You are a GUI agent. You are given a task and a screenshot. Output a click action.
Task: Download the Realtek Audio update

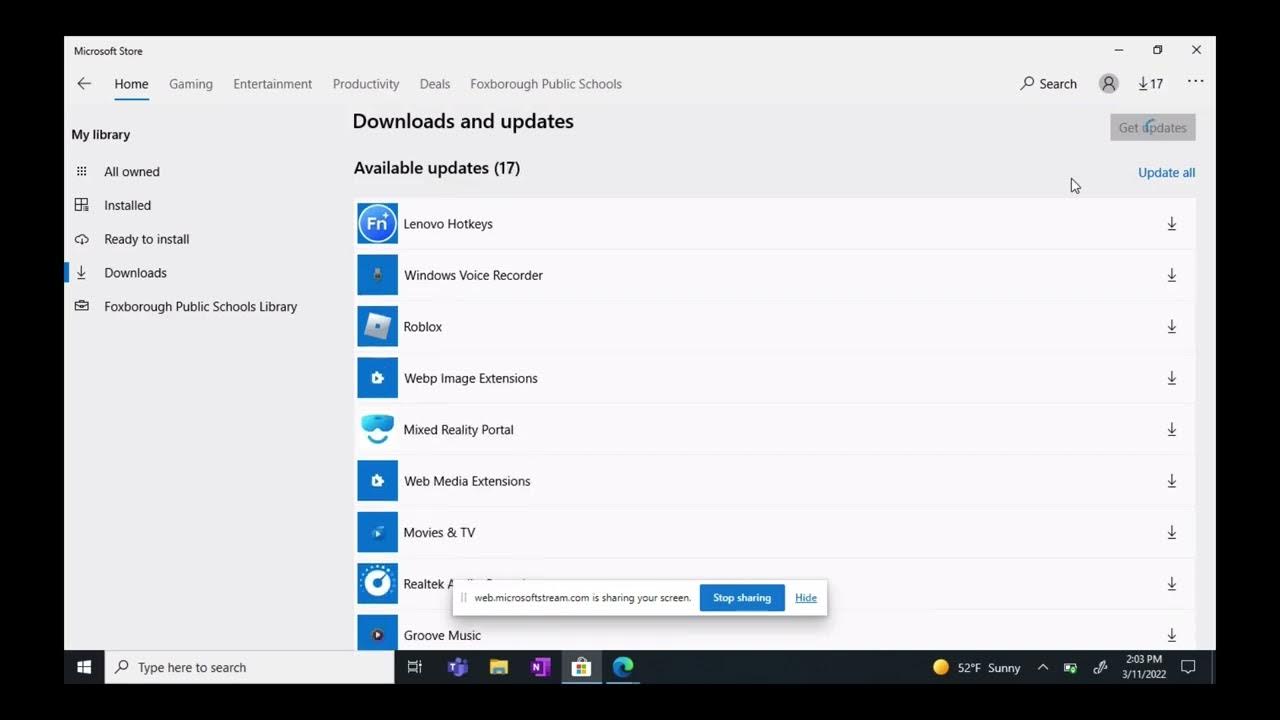[1172, 584]
